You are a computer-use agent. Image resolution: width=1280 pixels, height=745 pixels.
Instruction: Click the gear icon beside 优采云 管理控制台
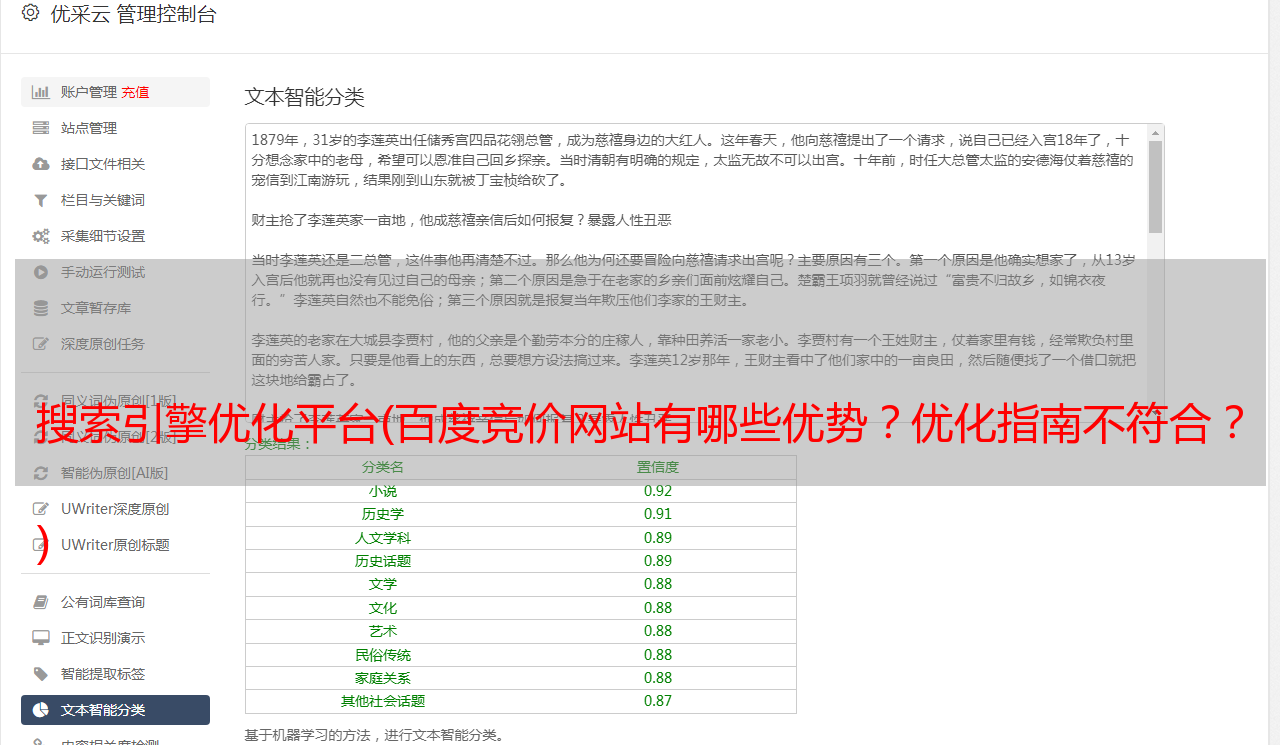point(30,14)
